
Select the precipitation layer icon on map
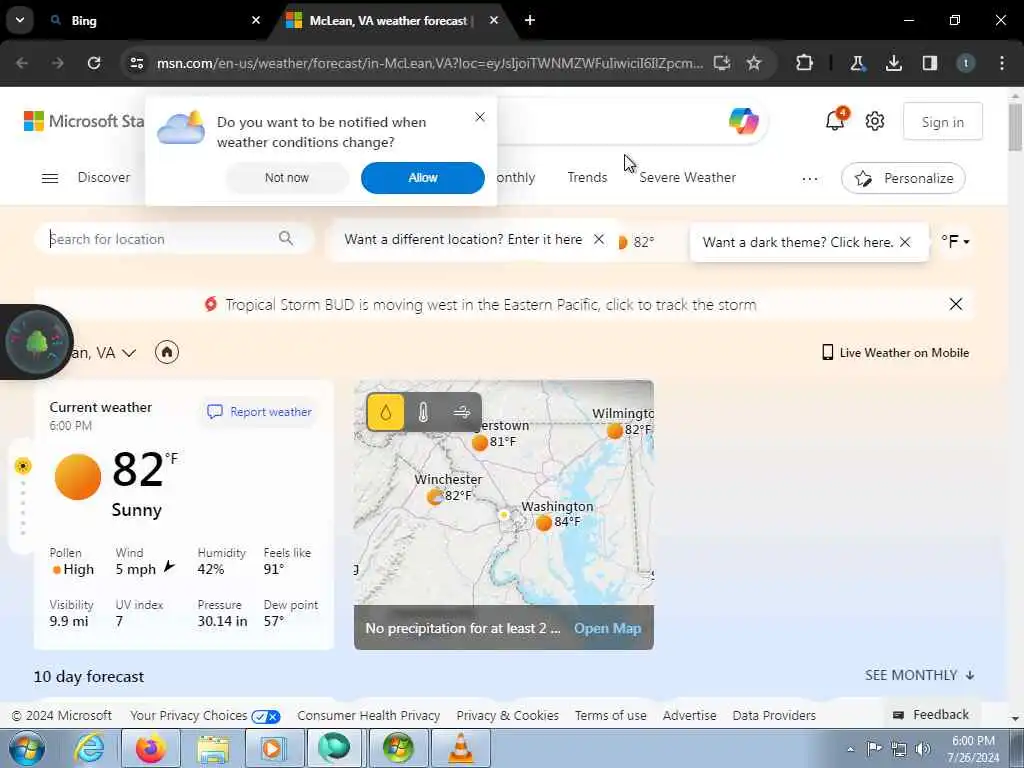pos(386,412)
